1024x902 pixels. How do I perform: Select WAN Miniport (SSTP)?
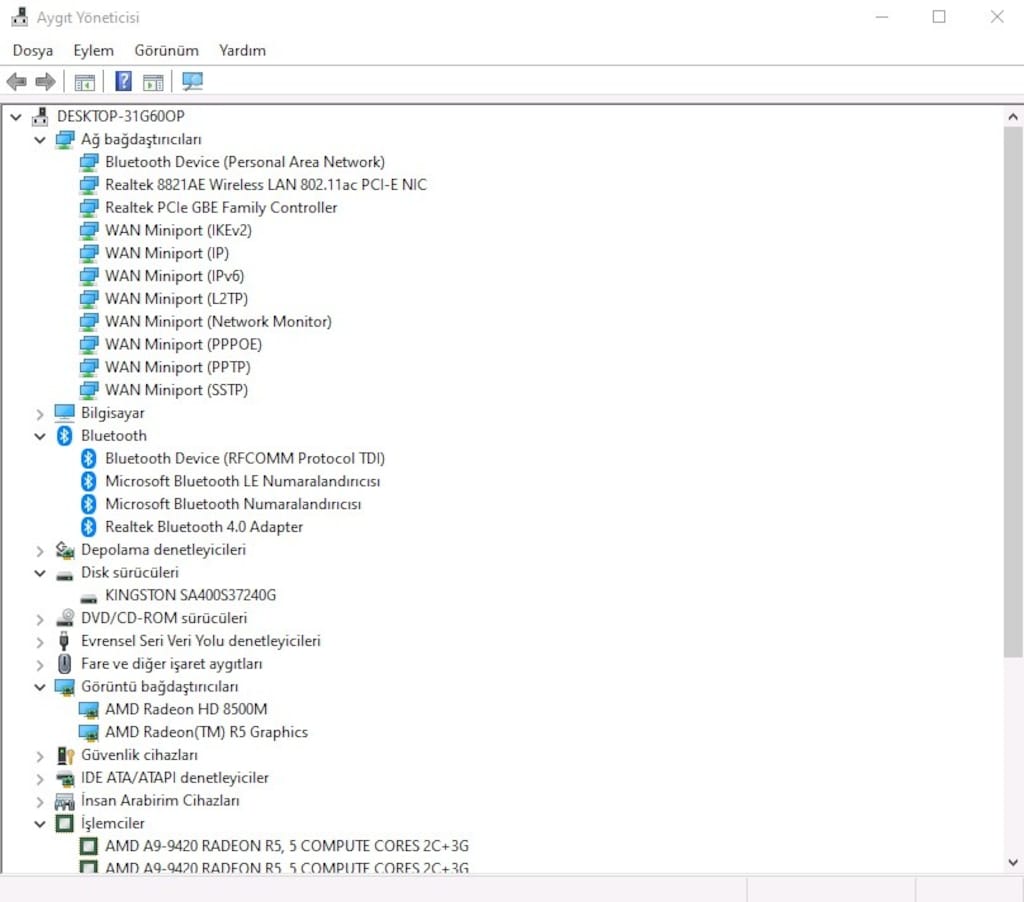pos(176,390)
